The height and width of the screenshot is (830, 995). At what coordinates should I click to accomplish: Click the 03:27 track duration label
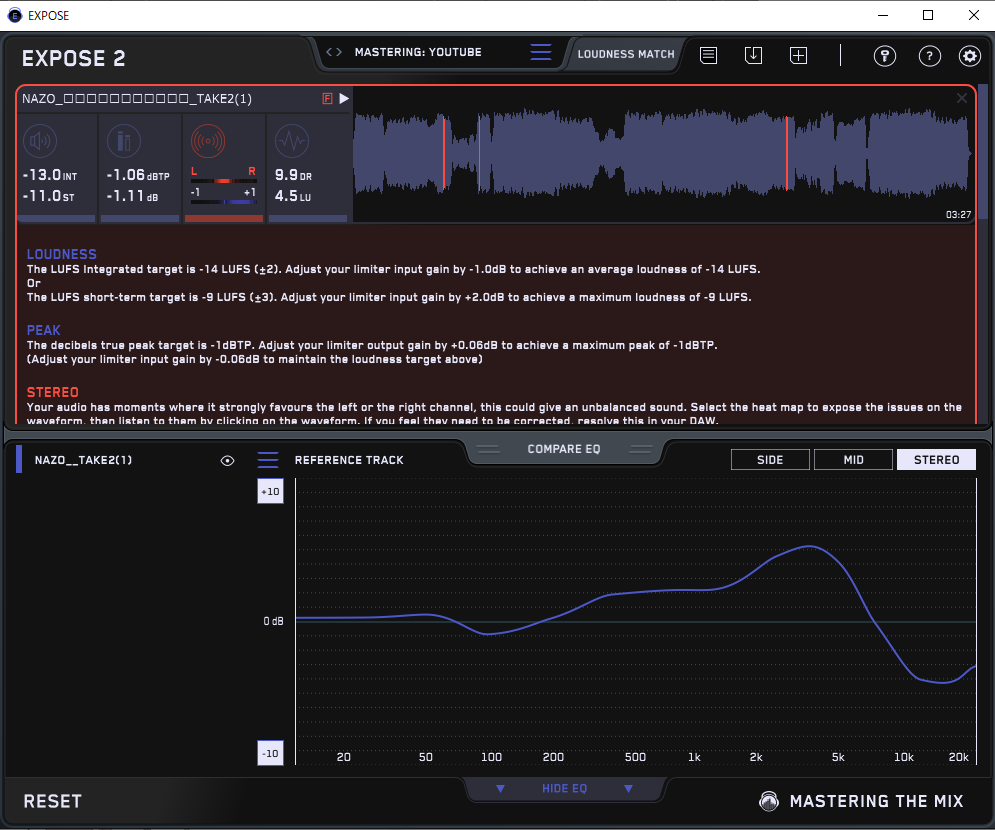click(x=958, y=214)
